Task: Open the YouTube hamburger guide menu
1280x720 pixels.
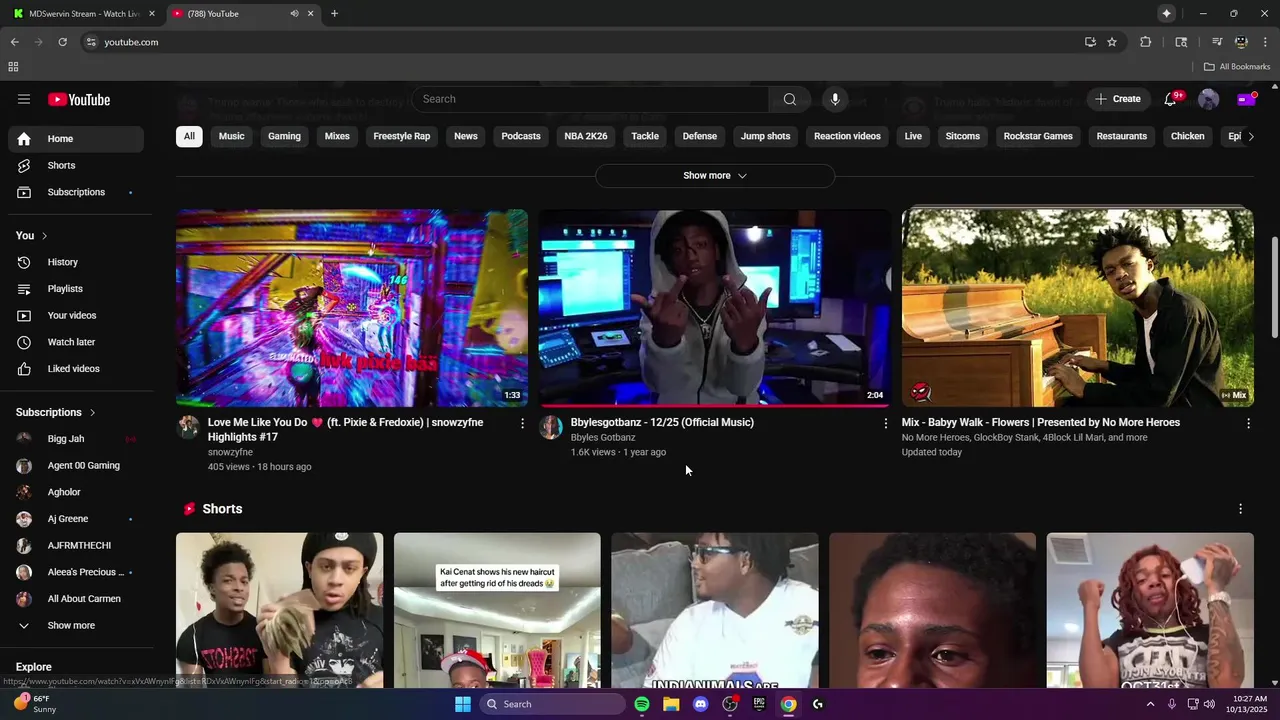Action: 24,99
